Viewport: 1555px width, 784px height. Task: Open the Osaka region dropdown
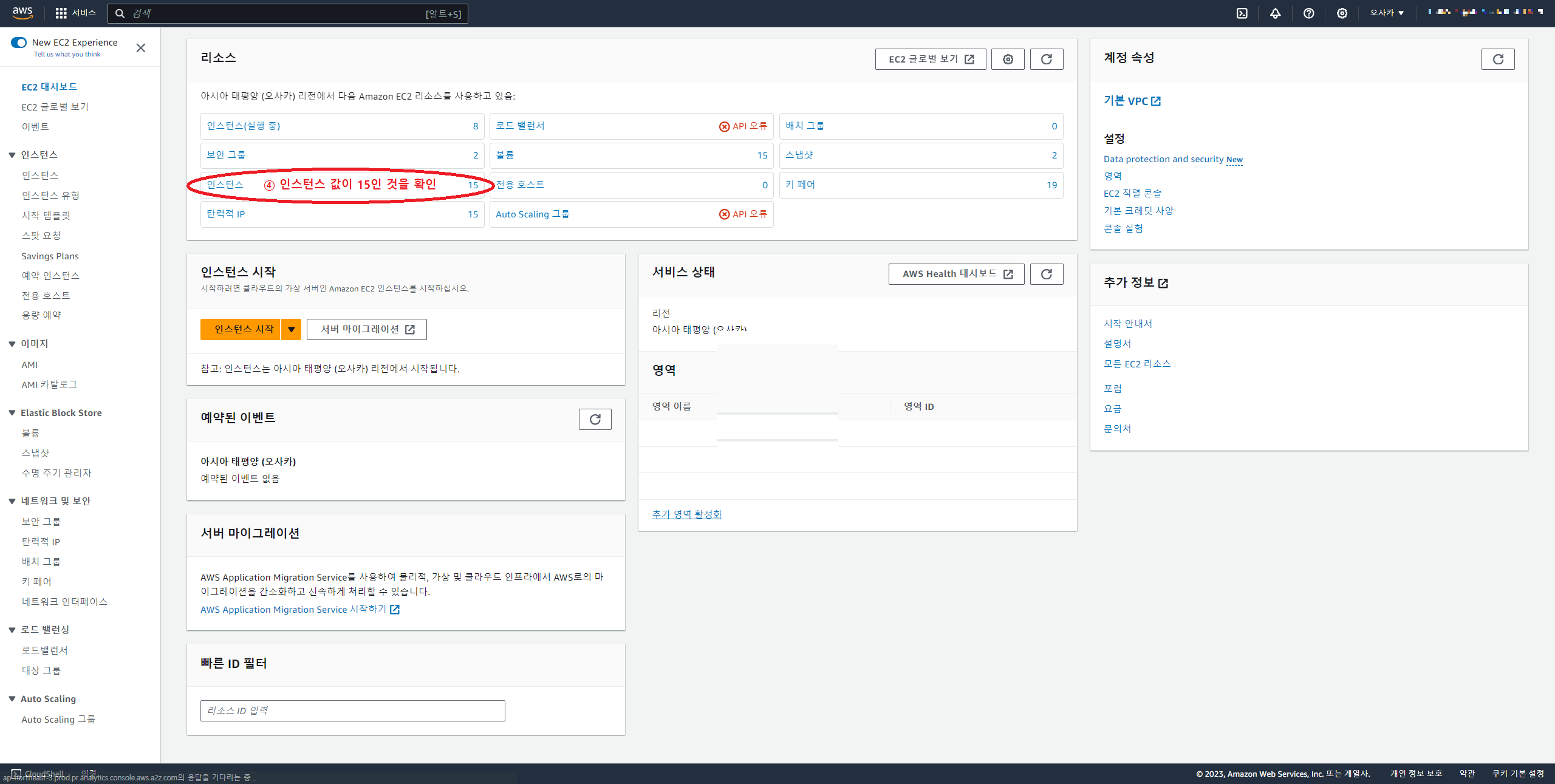tap(1386, 13)
